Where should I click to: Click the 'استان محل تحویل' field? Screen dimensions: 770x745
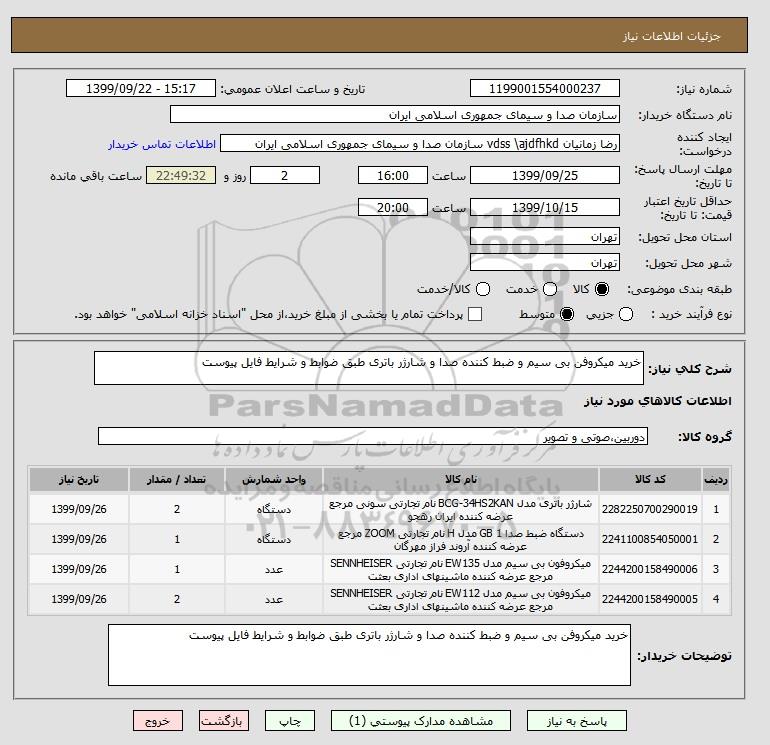tap(545, 237)
